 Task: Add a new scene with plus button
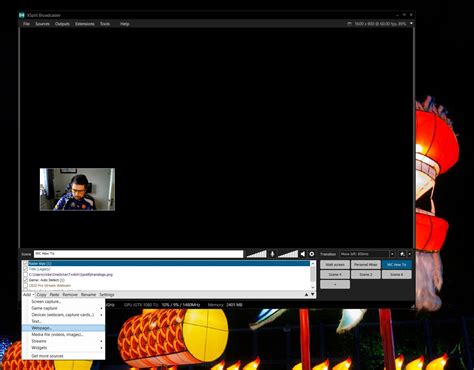click(x=335, y=284)
